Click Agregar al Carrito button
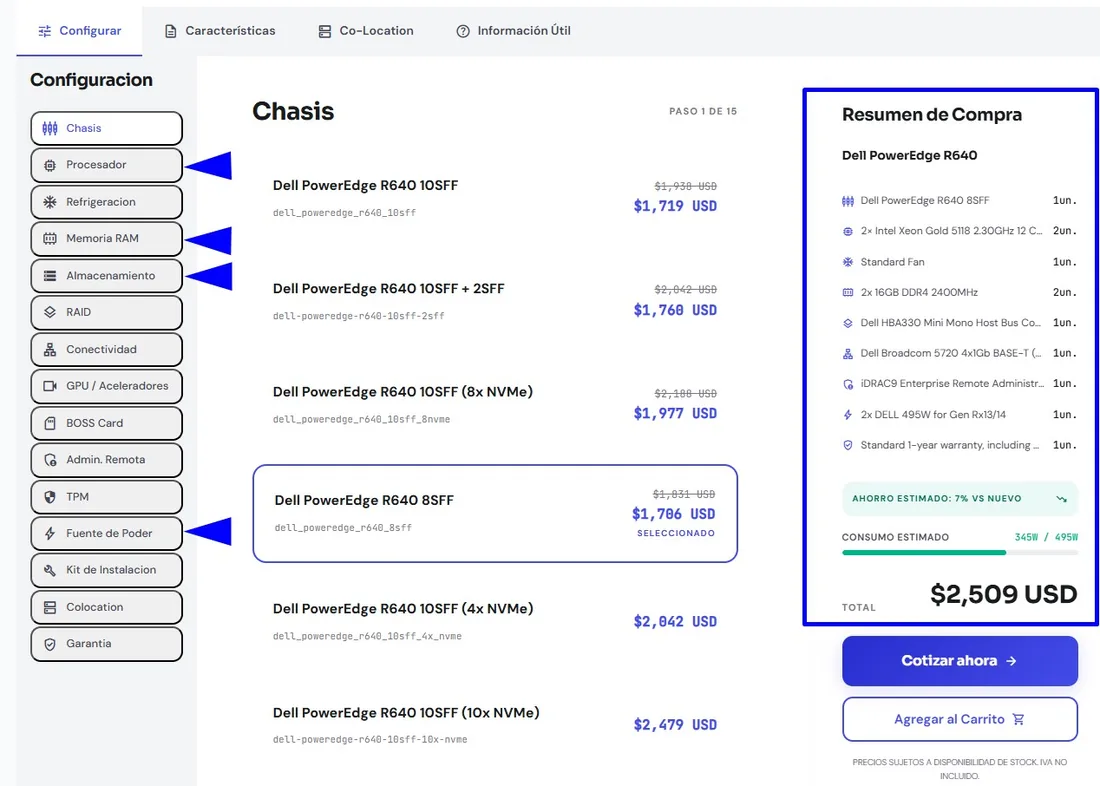Image resolution: width=1100 pixels, height=786 pixels. click(x=960, y=719)
